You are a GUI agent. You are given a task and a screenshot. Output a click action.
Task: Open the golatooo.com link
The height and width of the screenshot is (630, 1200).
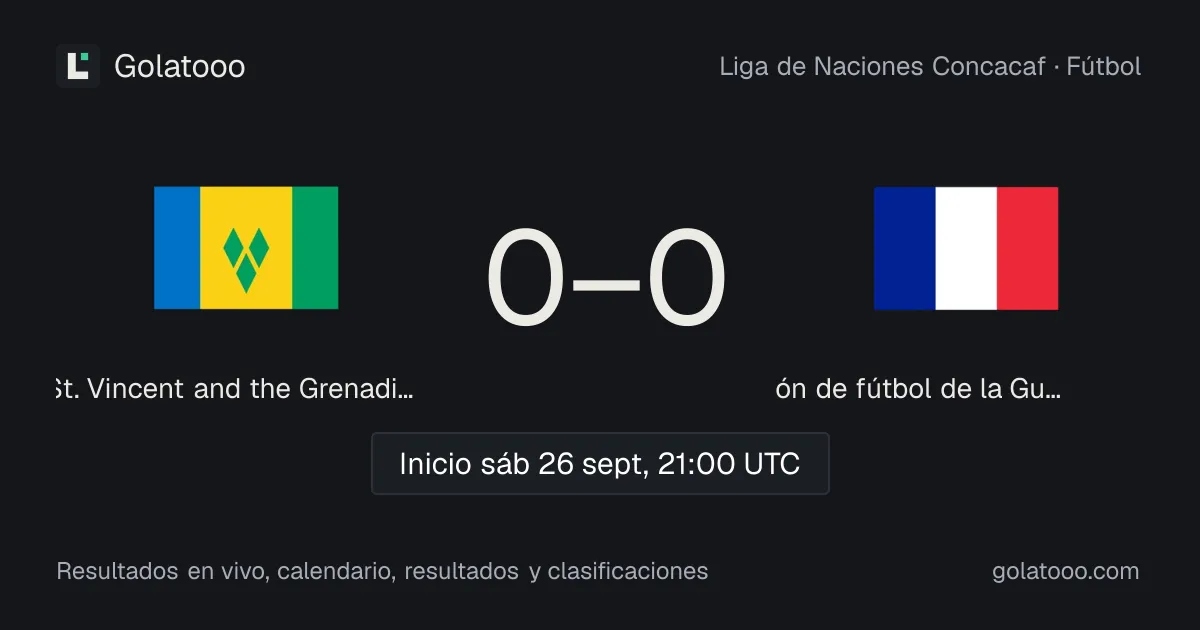click(1066, 571)
